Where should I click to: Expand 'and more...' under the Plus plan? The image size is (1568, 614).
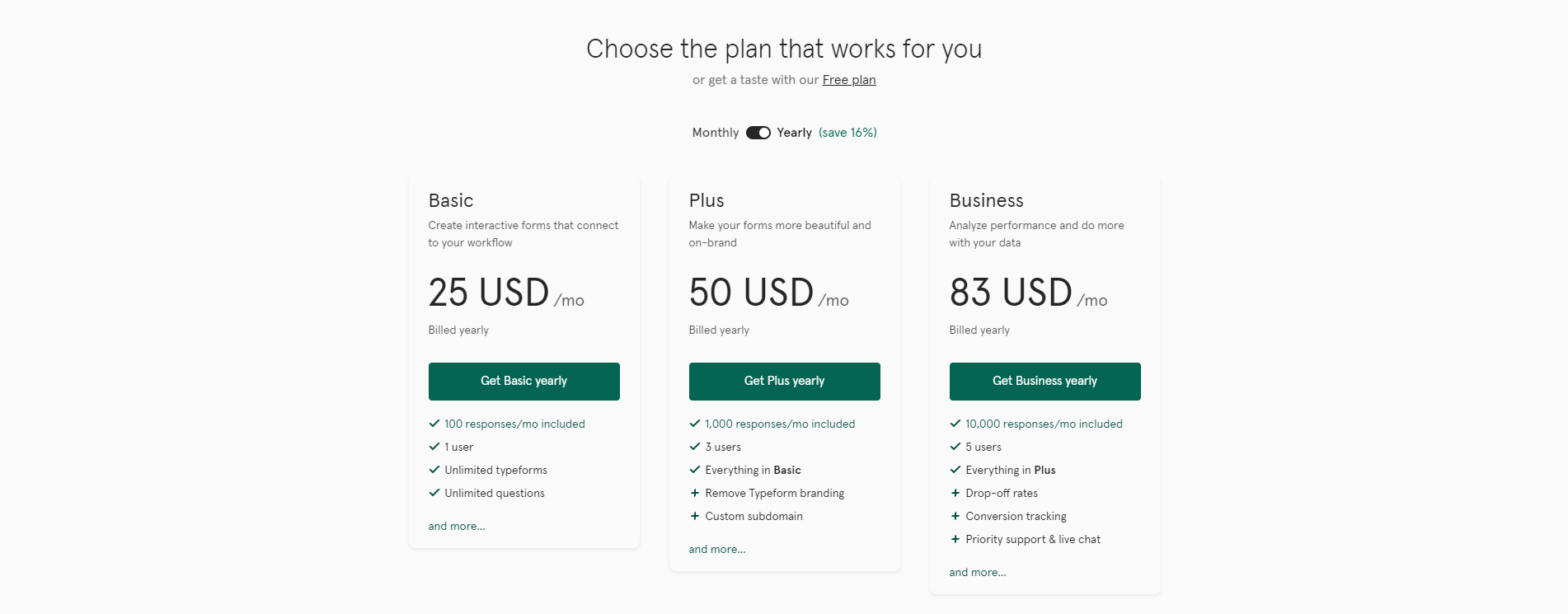[716, 549]
